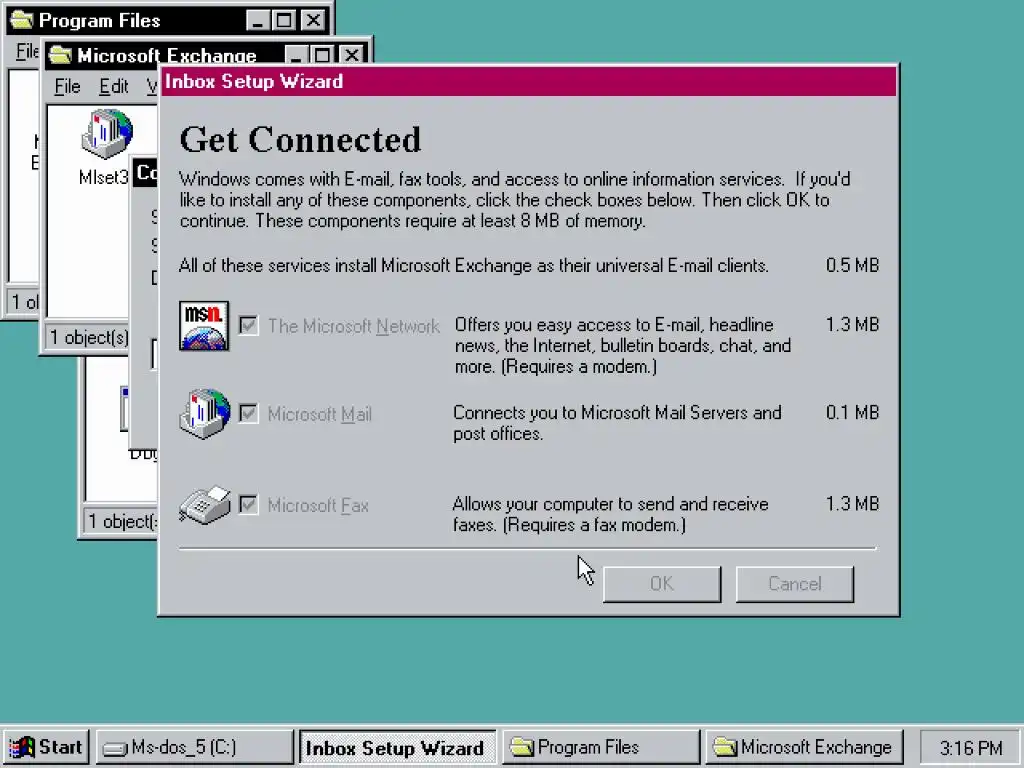
Task: Click the Microsoft Exchange window title folder icon
Action: click(59, 55)
